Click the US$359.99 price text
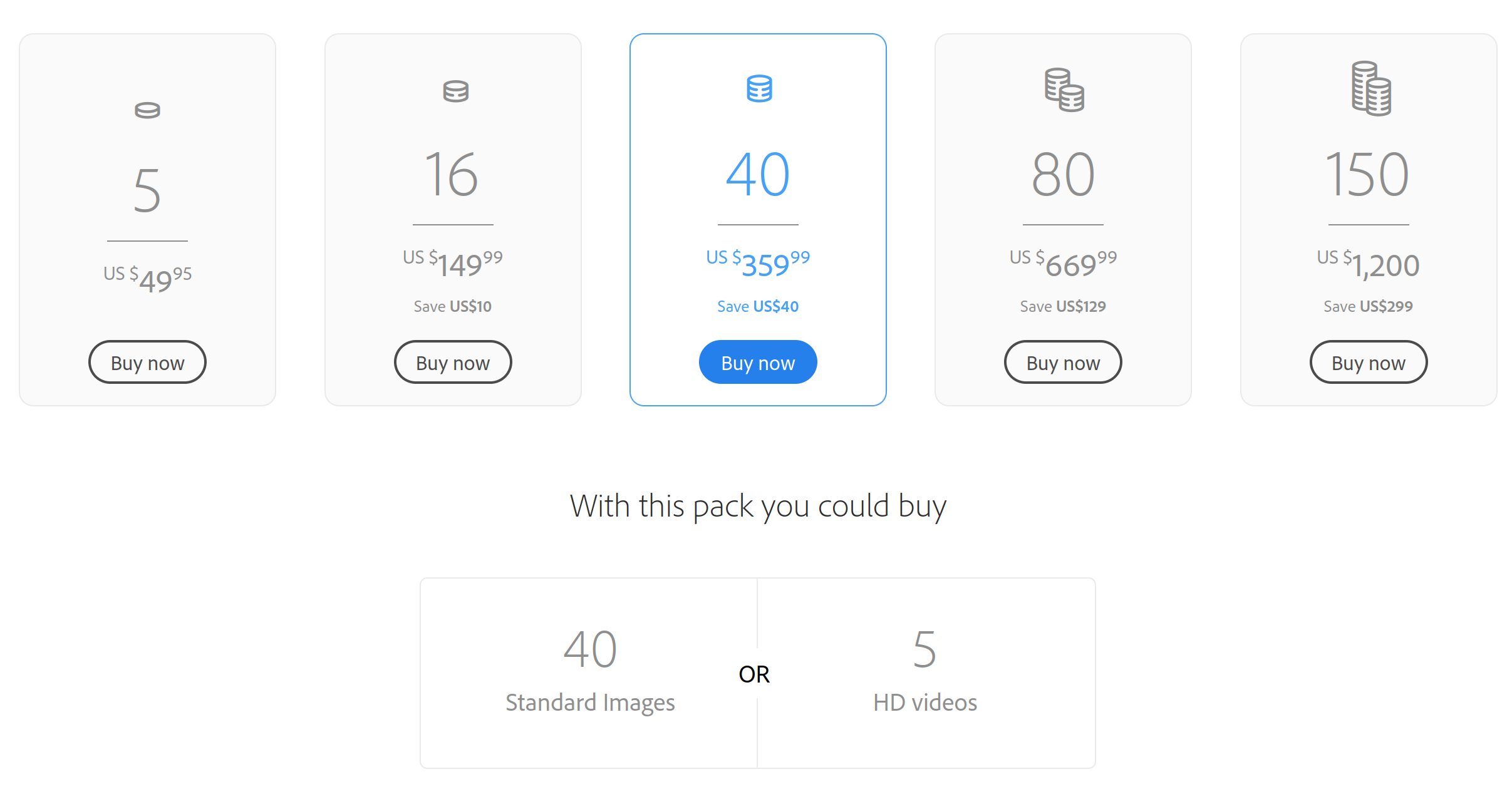The height and width of the screenshot is (799, 1512). [x=758, y=262]
